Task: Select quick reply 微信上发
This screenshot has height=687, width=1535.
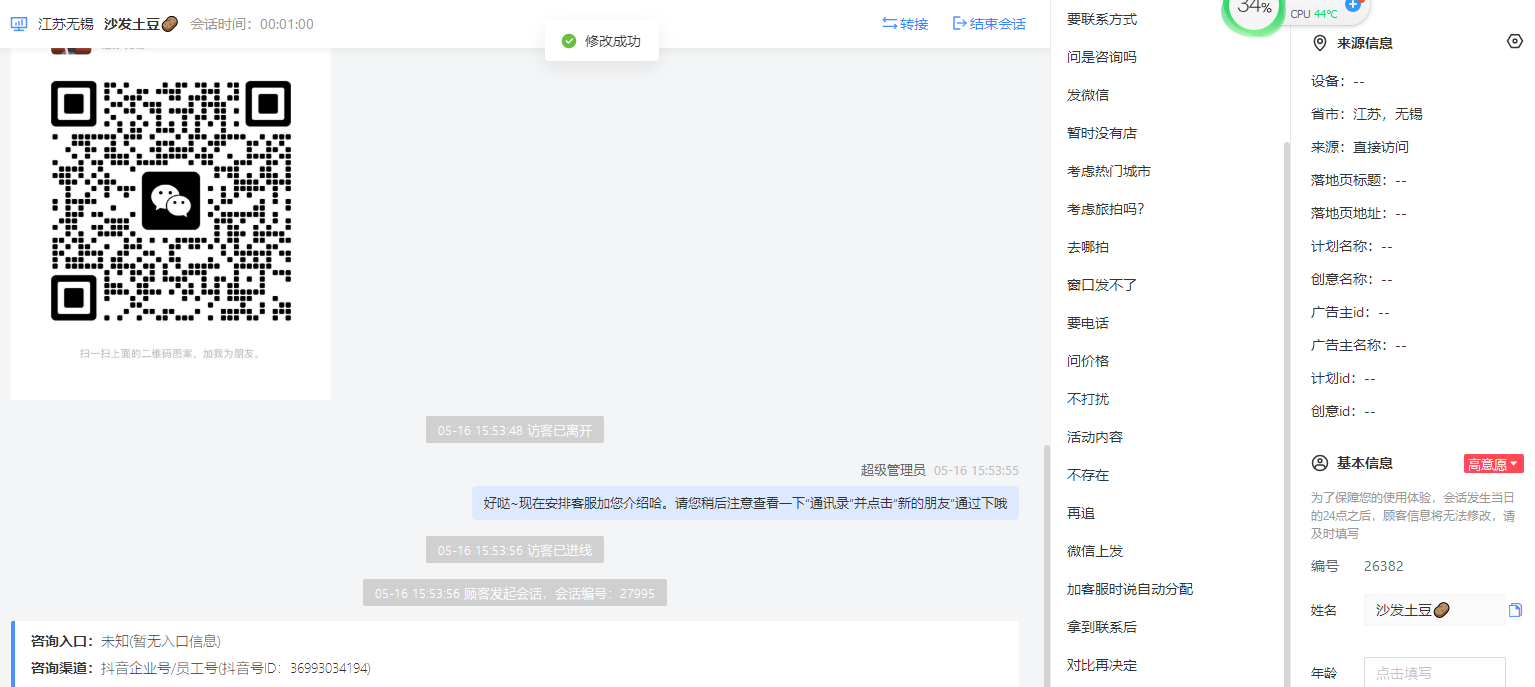Action: (1095, 551)
